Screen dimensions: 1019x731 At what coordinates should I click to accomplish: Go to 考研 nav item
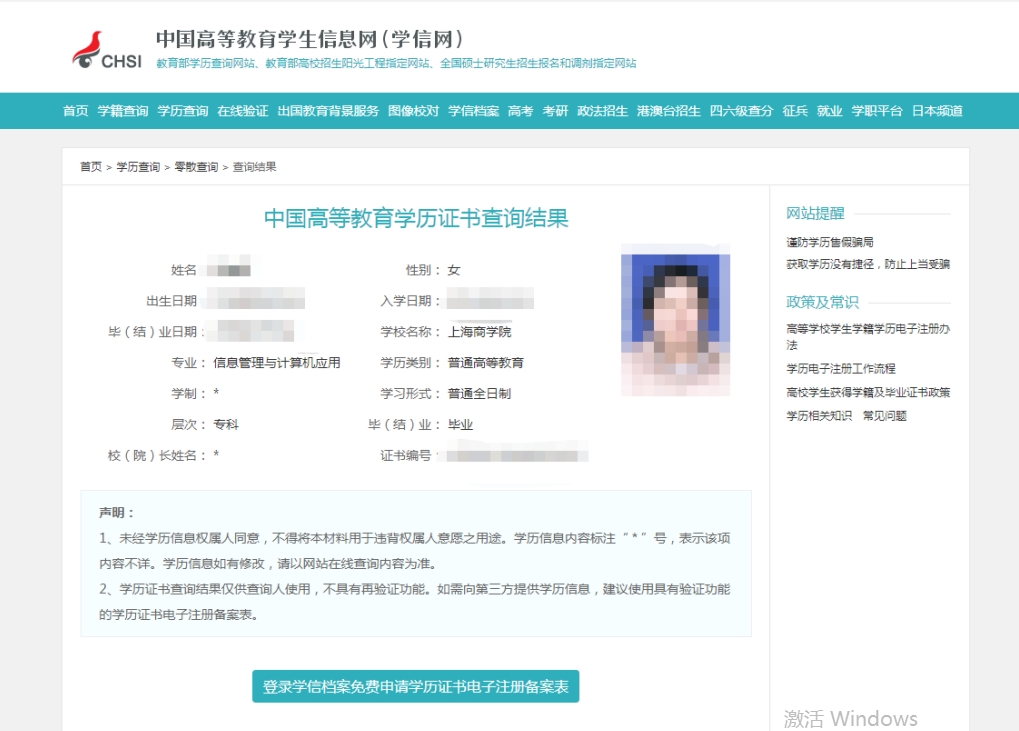coord(556,111)
